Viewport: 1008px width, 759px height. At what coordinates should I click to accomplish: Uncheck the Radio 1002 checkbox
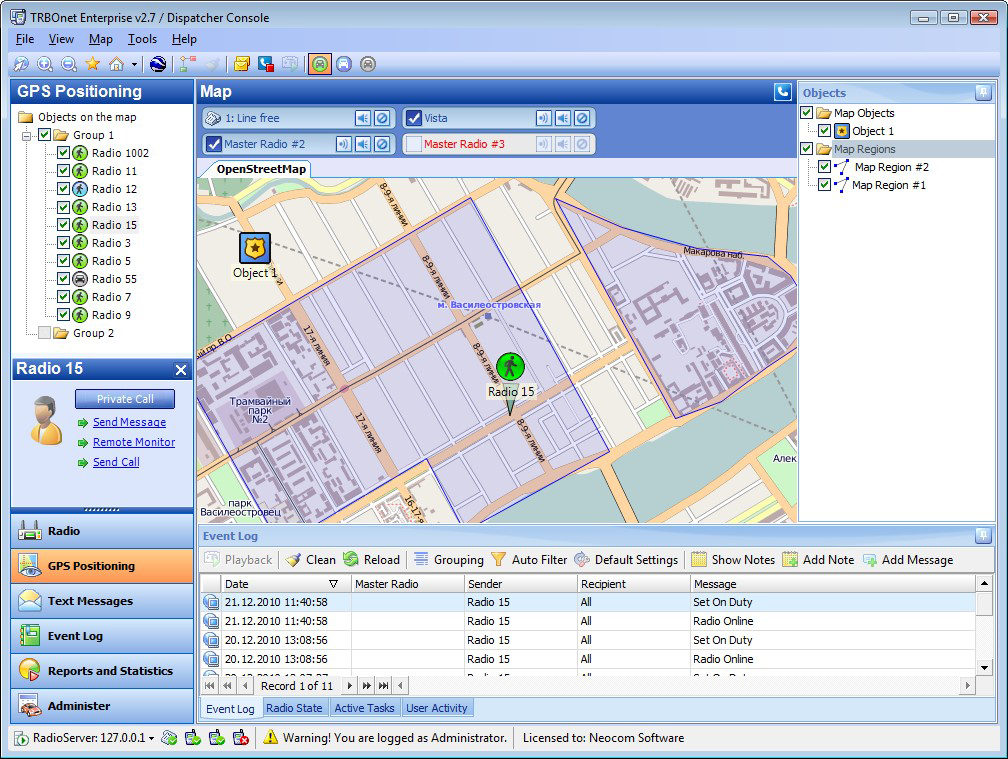point(63,153)
